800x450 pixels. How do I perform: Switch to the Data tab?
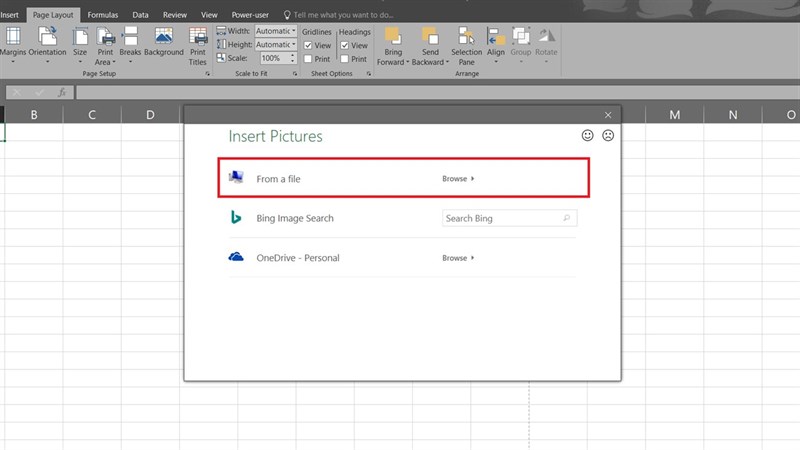140,15
